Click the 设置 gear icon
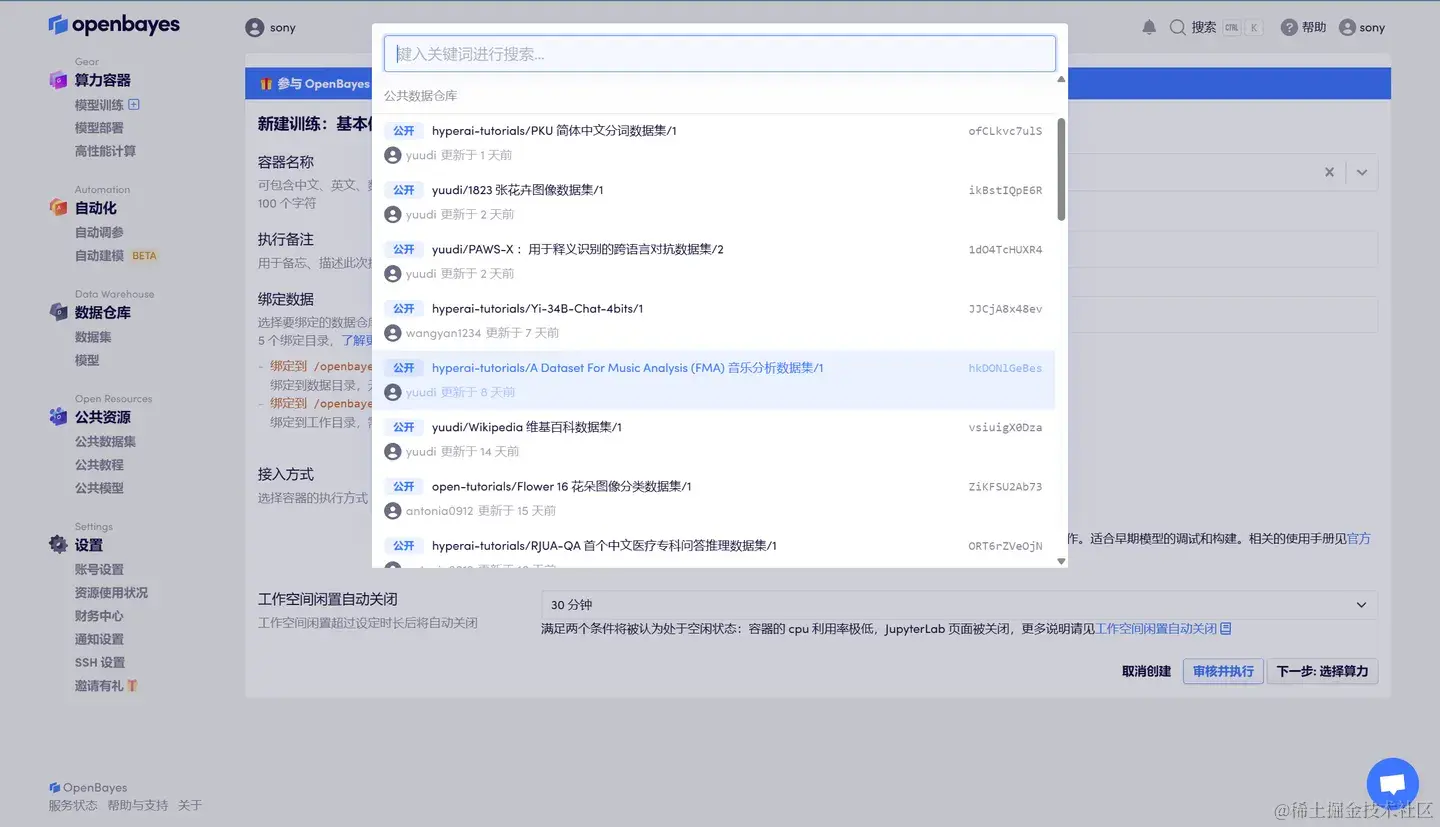 pyautogui.click(x=58, y=545)
